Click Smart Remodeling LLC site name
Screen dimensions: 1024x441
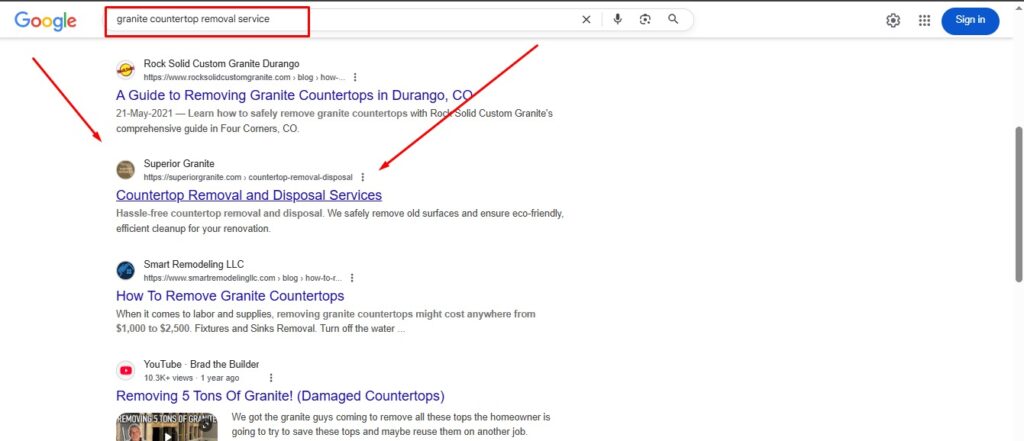coord(194,265)
